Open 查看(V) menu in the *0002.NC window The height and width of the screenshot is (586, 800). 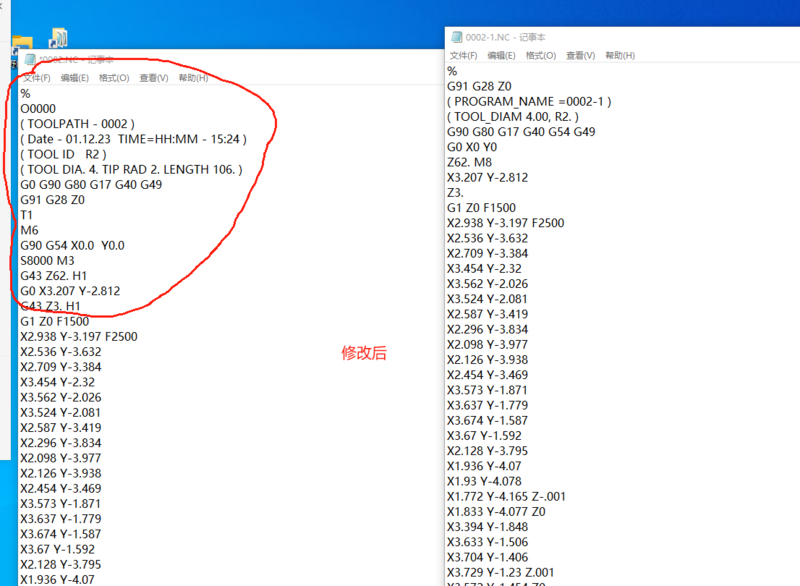154,78
